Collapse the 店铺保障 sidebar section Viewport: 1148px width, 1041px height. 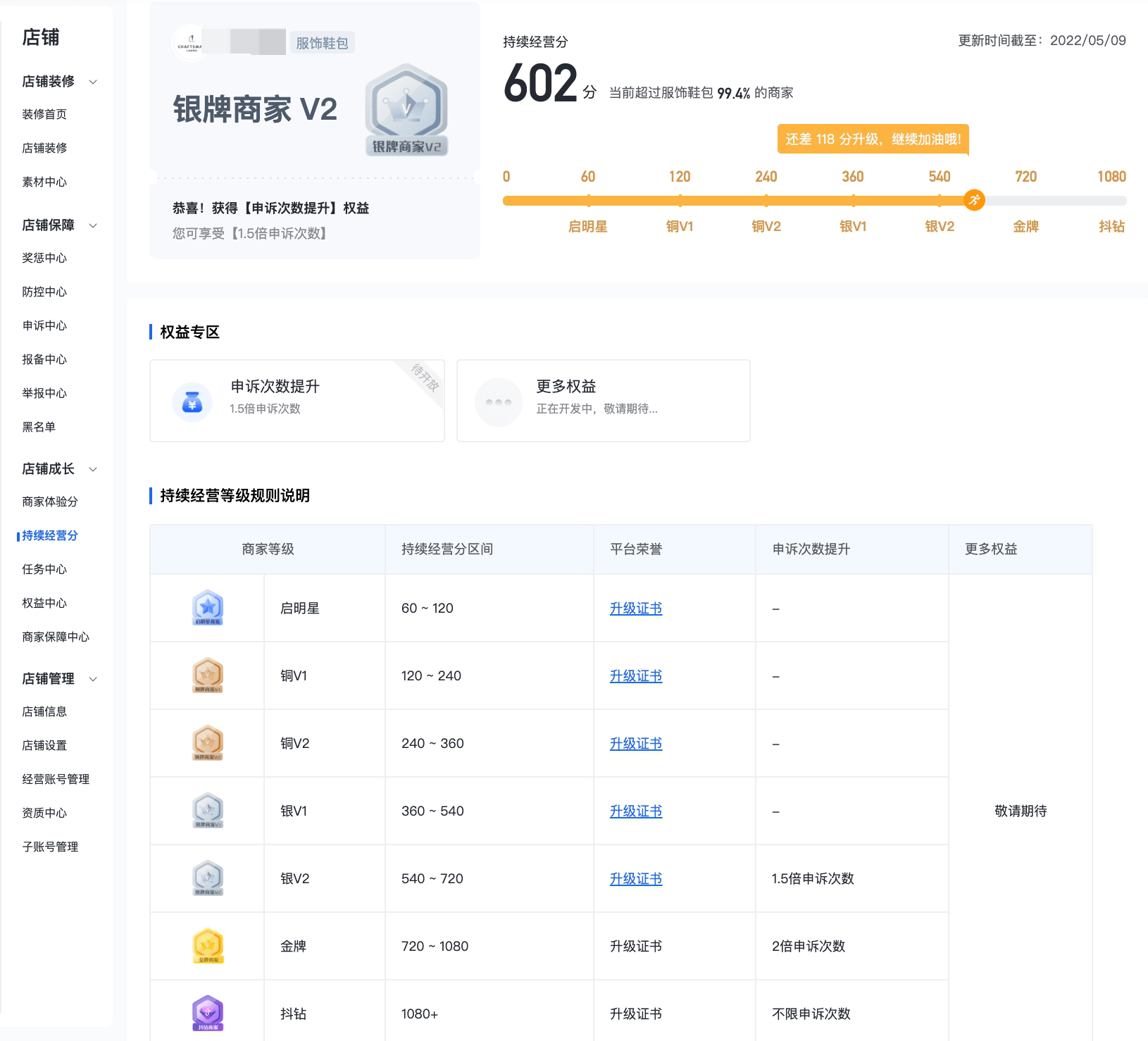[93, 225]
